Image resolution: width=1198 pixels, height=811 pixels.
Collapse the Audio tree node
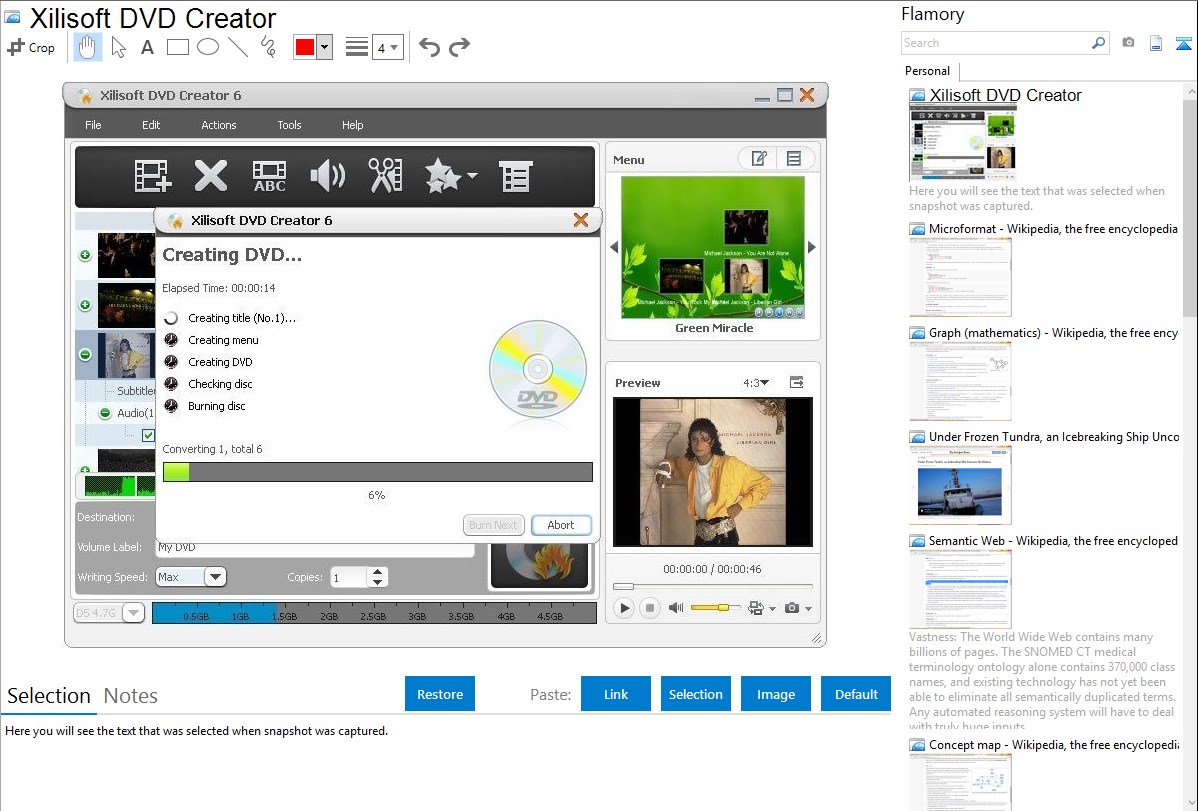click(x=105, y=413)
